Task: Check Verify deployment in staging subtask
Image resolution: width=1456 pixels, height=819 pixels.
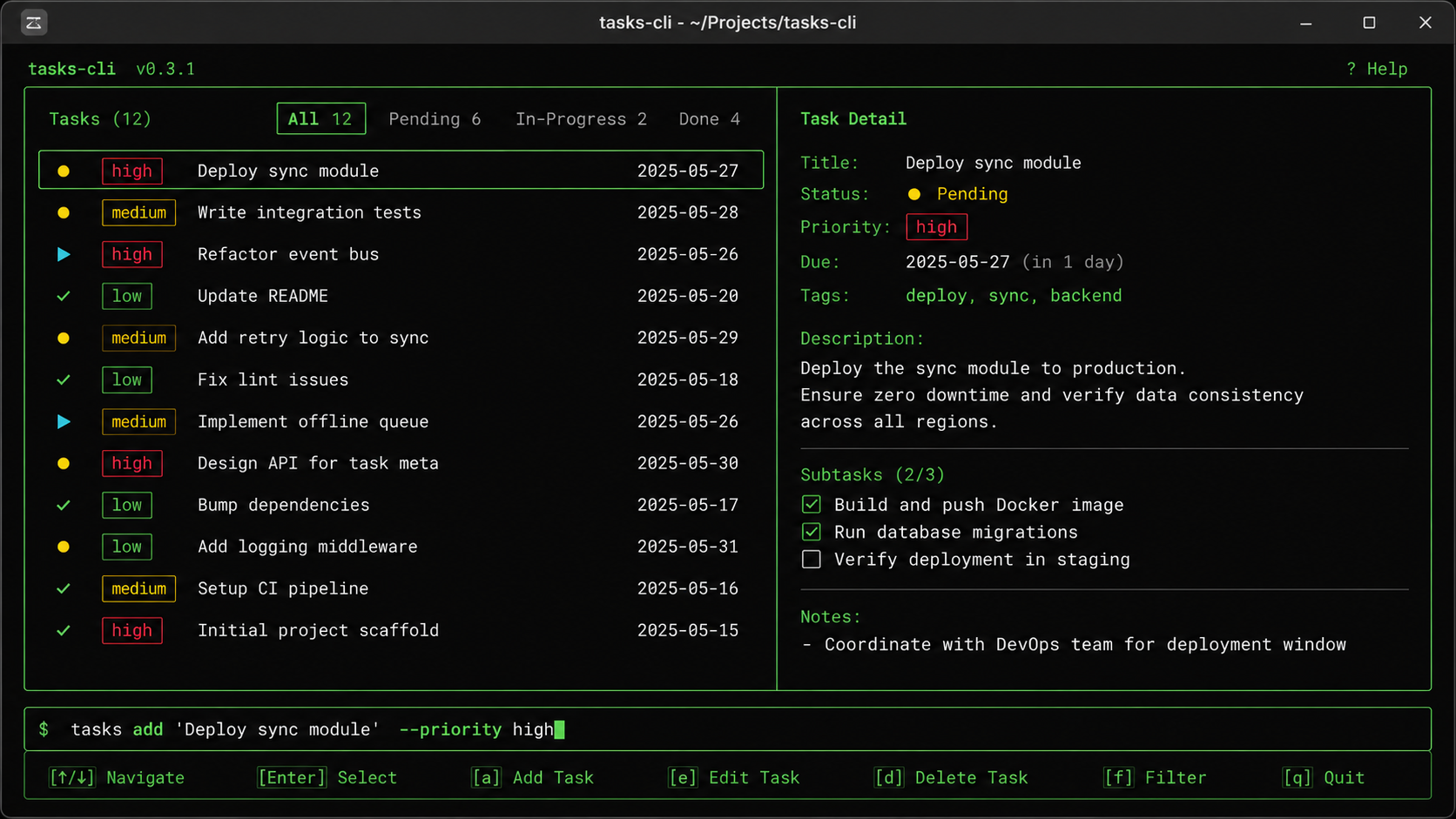Action: (812, 560)
